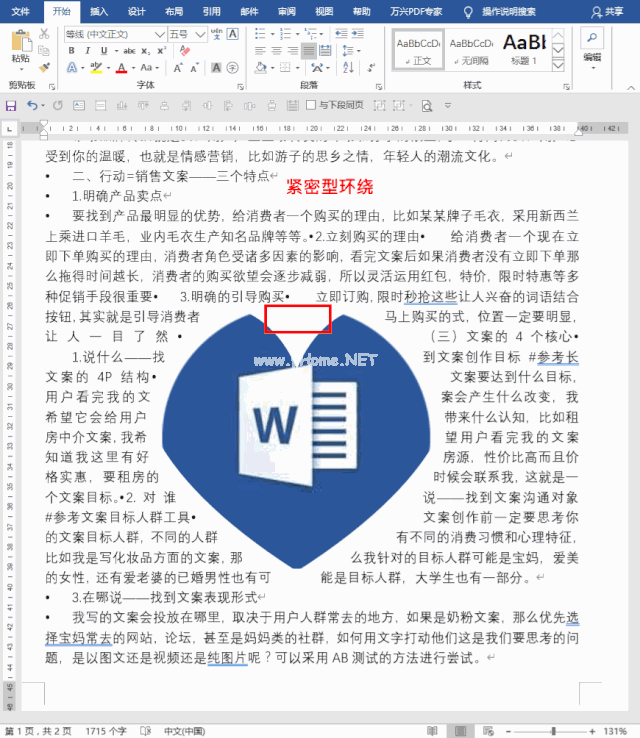Switch to the 视图 ribbon tab
The width and height of the screenshot is (640, 738).
(x=324, y=12)
